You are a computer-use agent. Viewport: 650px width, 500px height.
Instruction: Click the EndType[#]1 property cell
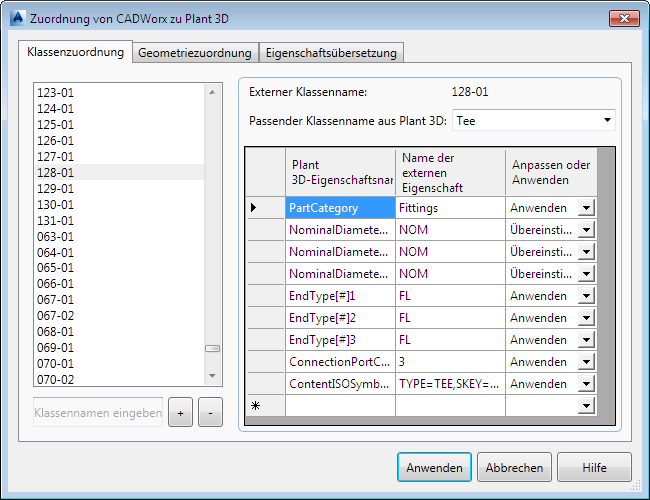pos(340,296)
